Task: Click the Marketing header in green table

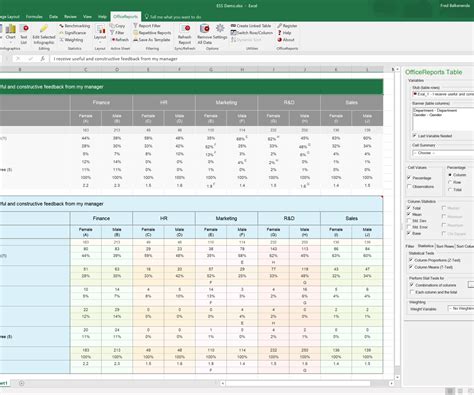Action: (226, 102)
